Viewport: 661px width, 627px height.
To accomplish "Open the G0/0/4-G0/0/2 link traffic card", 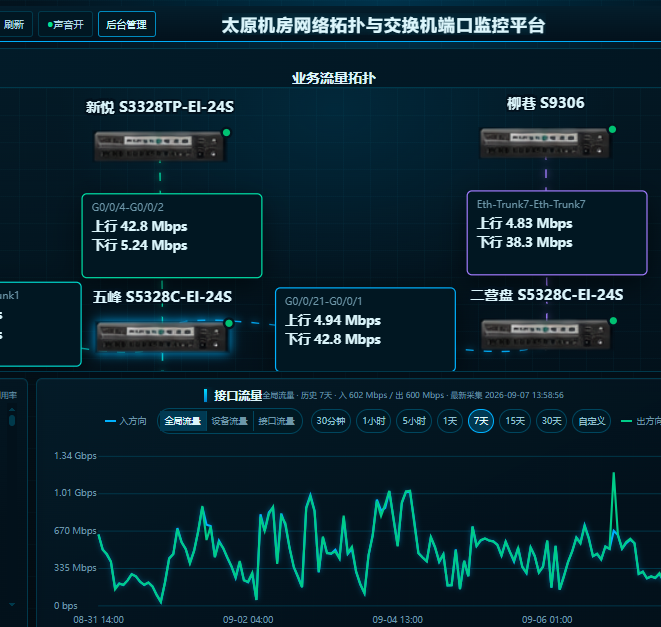I will (172, 236).
